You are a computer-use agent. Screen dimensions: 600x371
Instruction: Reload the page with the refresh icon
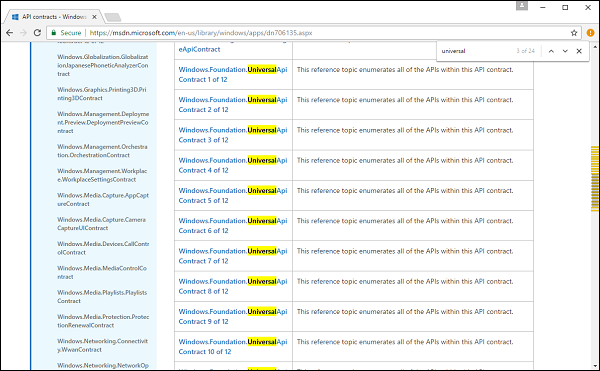(x=37, y=33)
